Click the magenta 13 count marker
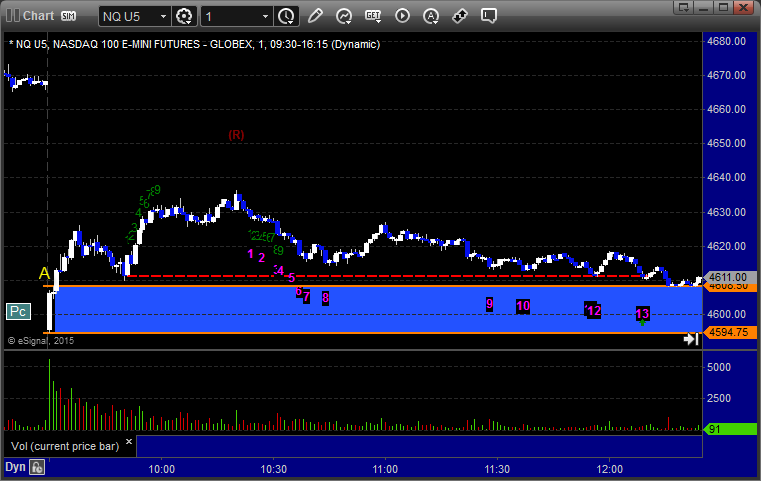The height and width of the screenshot is (481, 761). pyautogui.click(x=643, y=314)
